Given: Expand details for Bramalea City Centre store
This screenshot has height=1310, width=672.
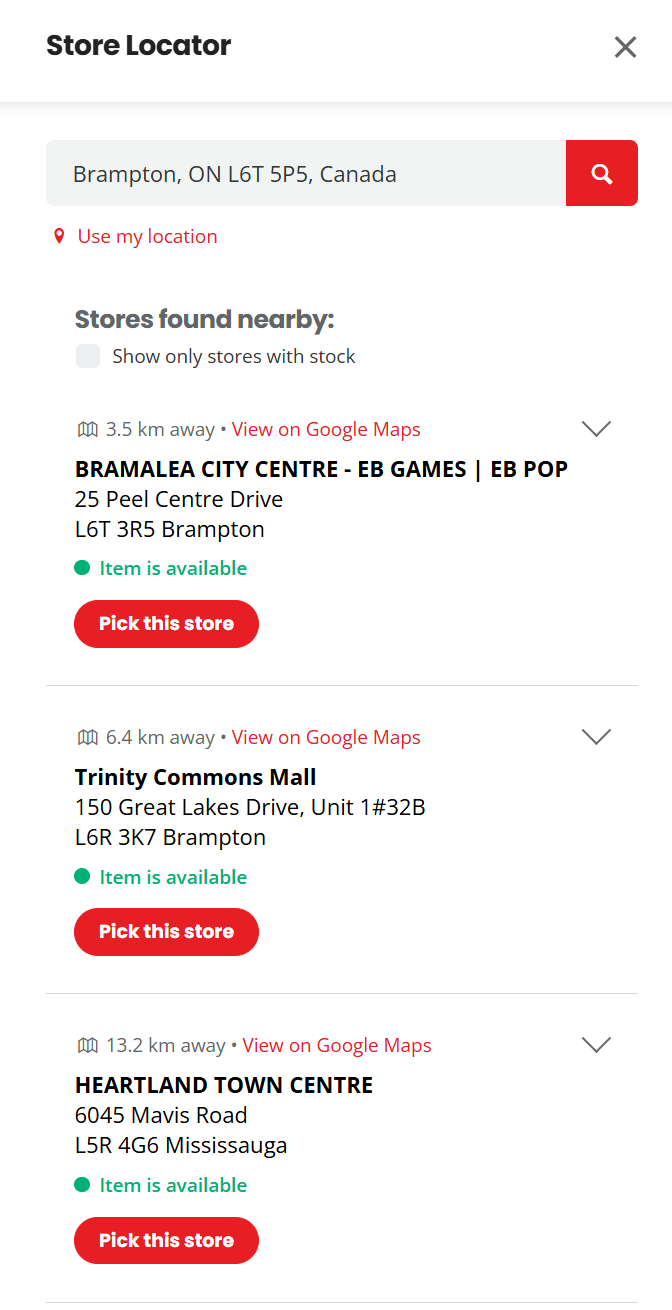Looking at the screenshot, I should pyautogui.click(x=596, y=428).
